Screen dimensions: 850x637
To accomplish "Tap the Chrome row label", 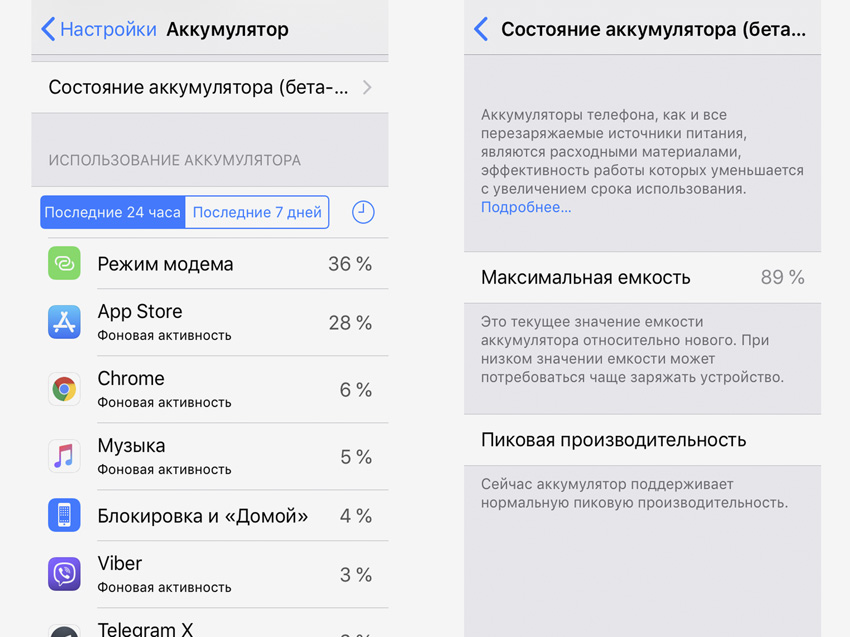I will (131, 379).
